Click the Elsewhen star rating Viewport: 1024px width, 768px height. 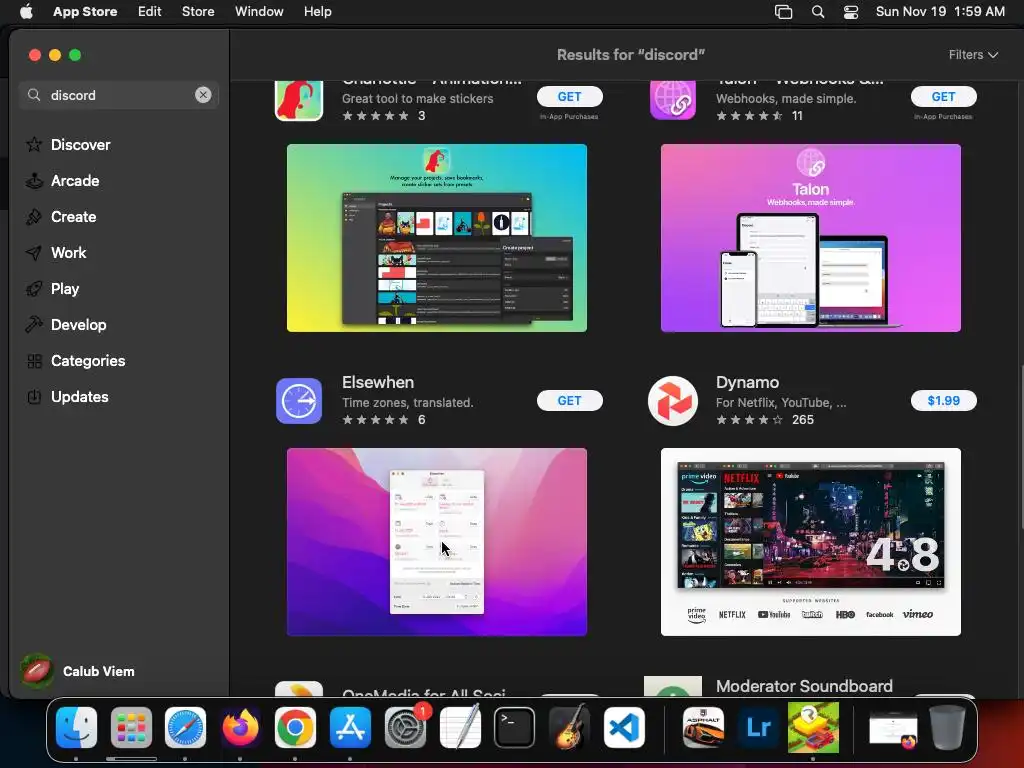[376, 420]
